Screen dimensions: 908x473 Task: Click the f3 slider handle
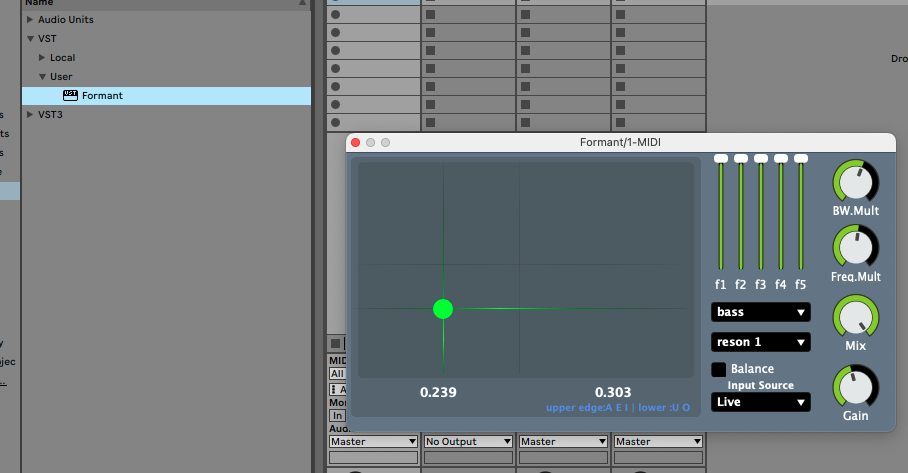760,159
